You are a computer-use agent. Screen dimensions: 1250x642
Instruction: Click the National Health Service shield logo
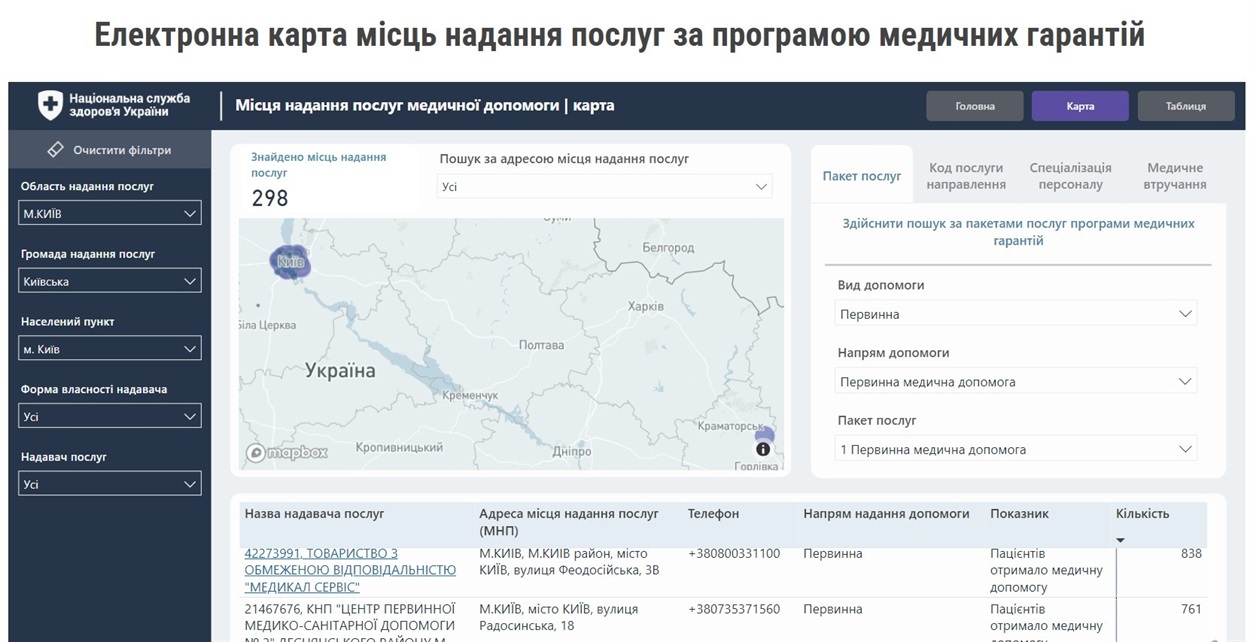point(50,105)
